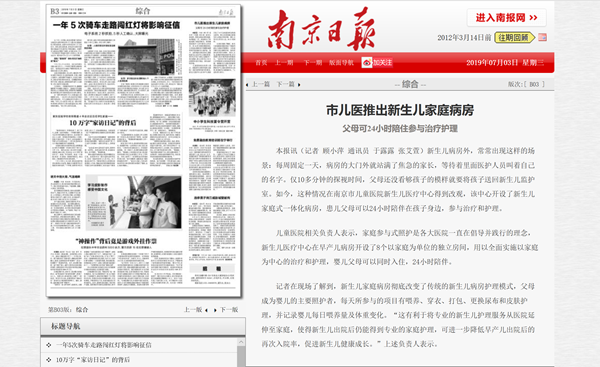Click the 10万字"家访日记"的背后 headline in thumbnail
Screen dimensions: 600x367
click(x=103, y=123)
